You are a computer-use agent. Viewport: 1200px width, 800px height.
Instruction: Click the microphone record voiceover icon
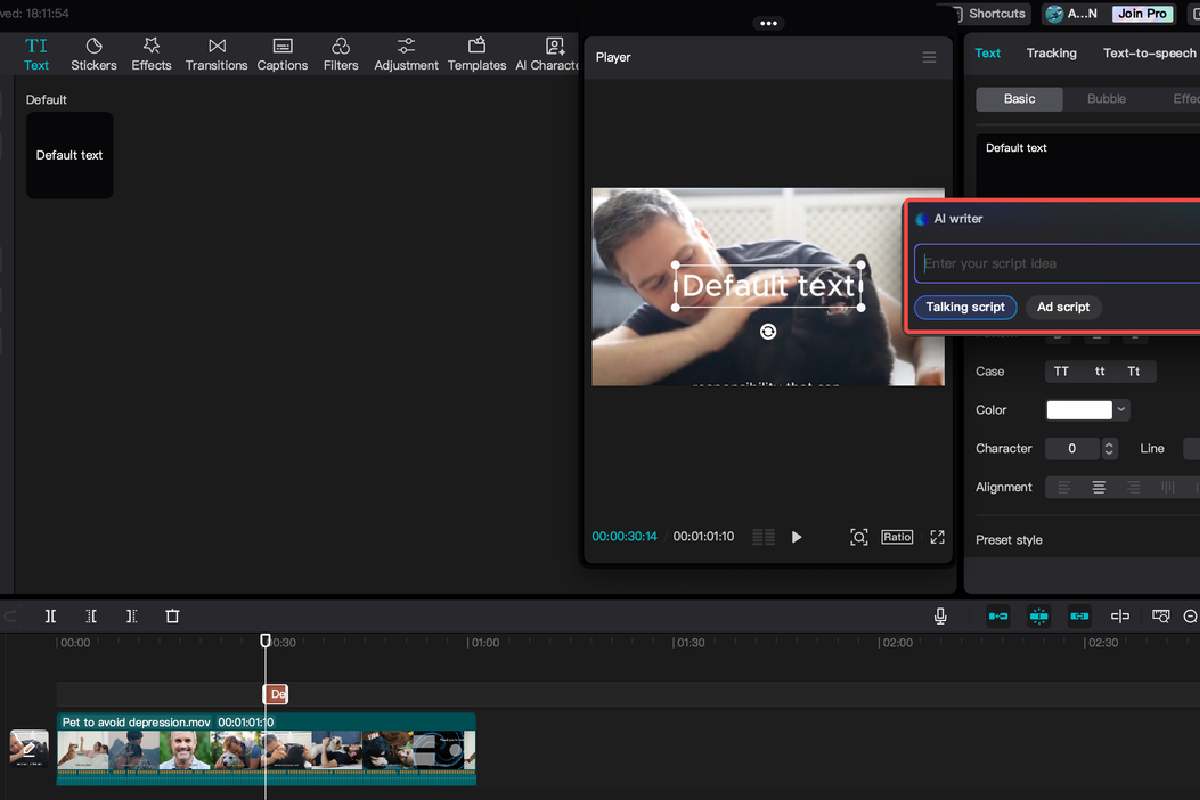(940, 616)
